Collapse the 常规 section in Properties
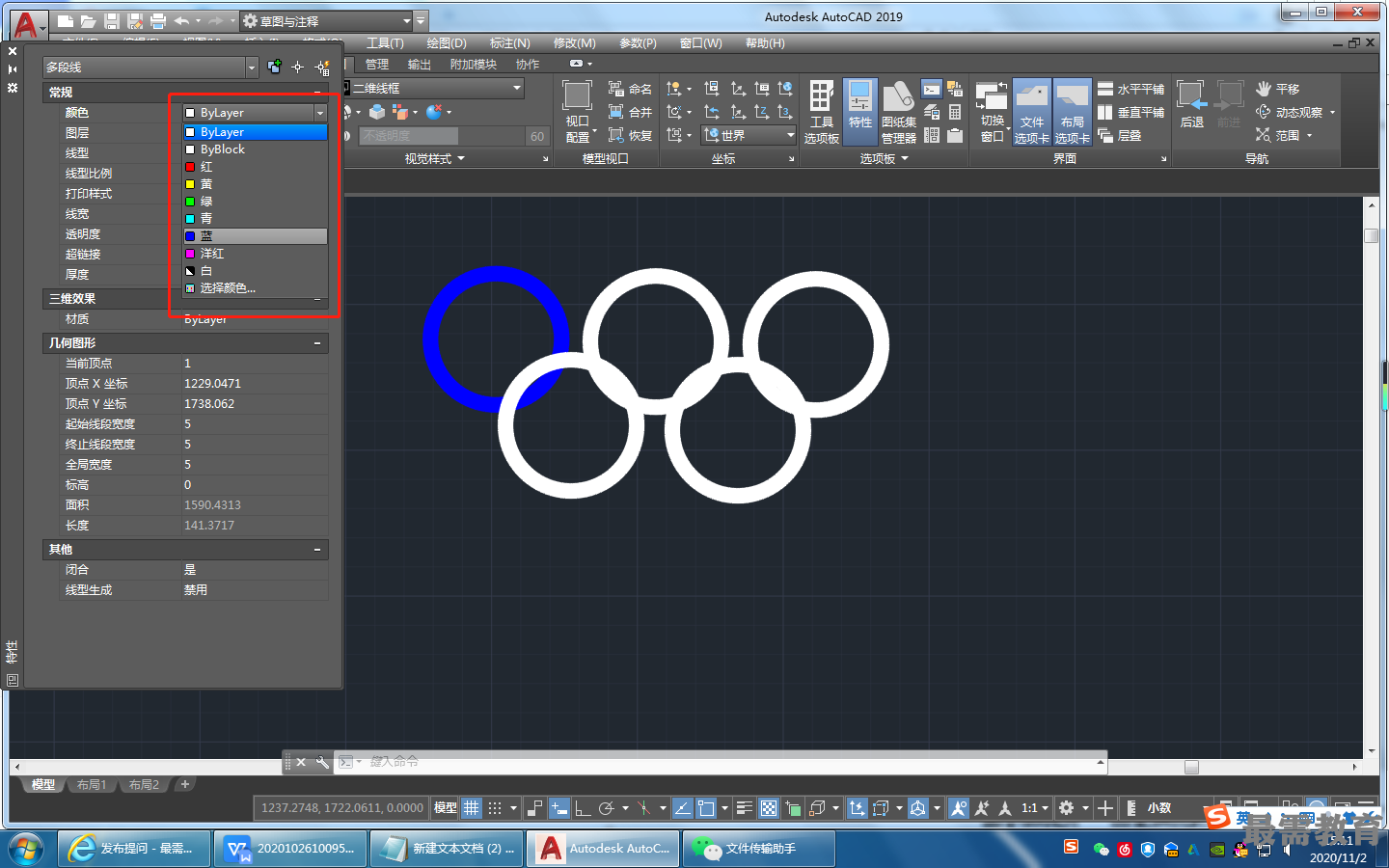Screen dimensions: 1389x868 tap(317, 93)
